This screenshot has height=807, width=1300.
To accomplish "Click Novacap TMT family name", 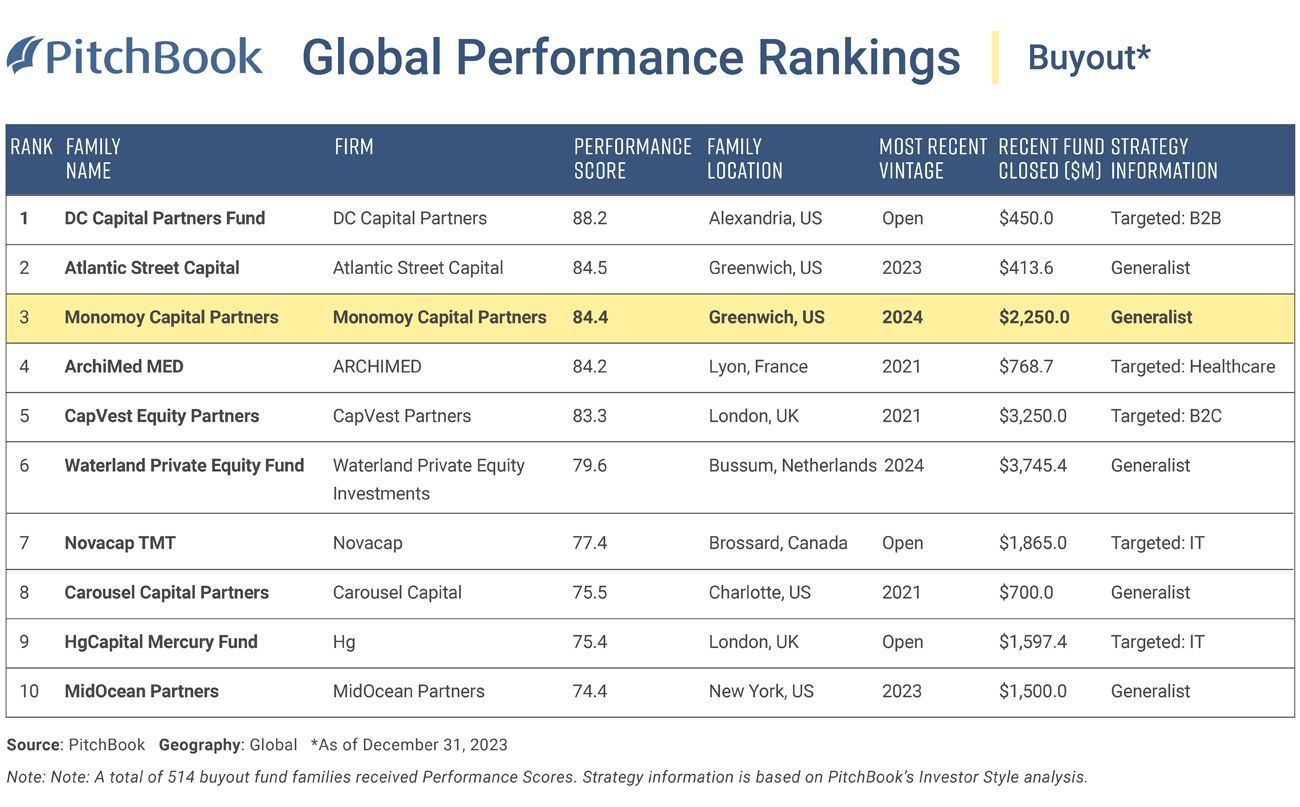I will tap(120, 543).
